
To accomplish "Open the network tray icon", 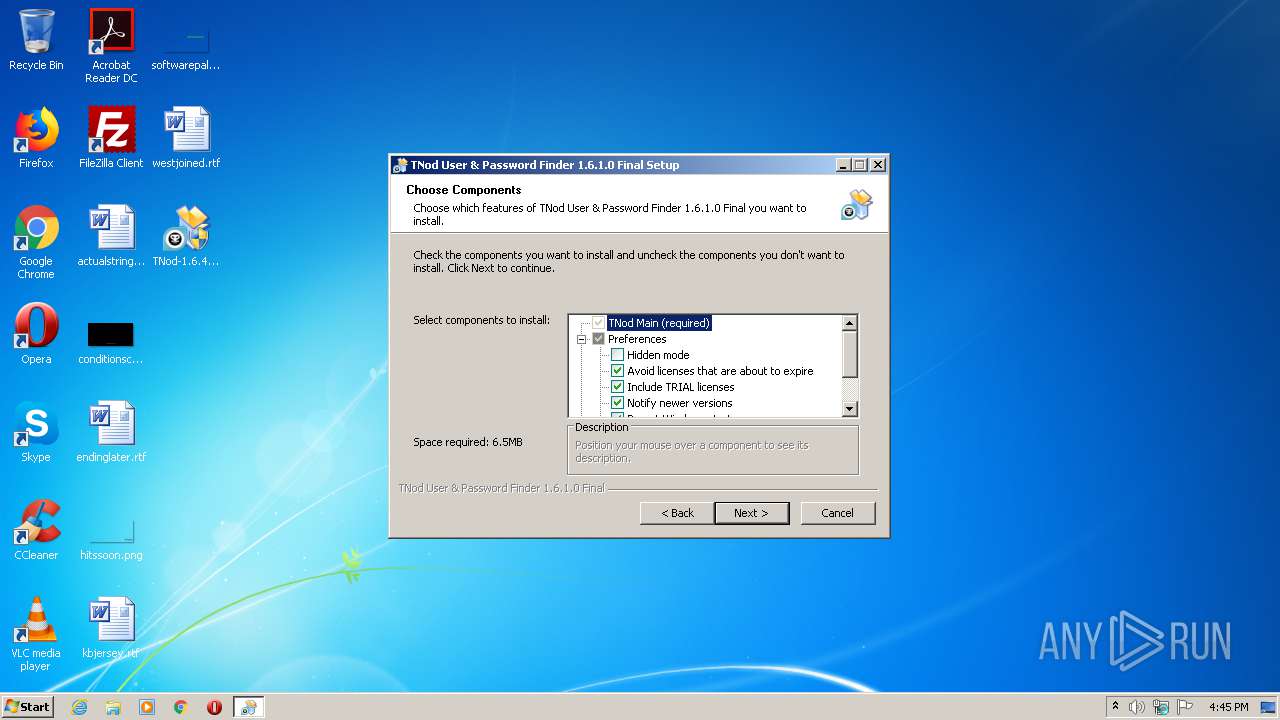I will pos(1161,707).
